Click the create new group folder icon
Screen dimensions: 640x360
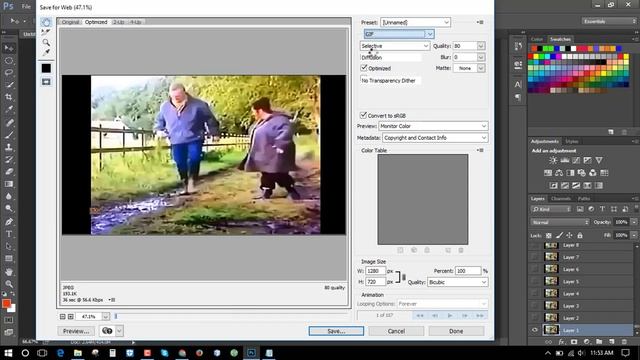tap(599, 342)
